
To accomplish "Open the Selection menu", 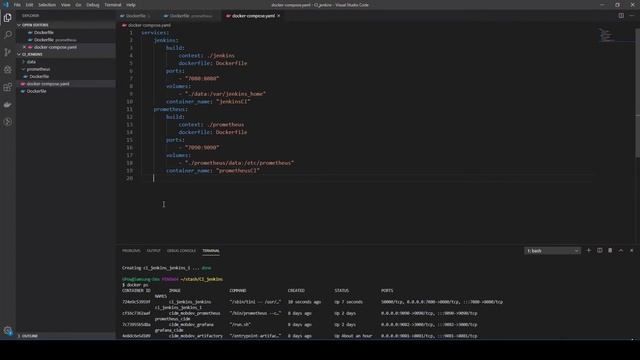I will pyautogui.click(x=47, y=5).
